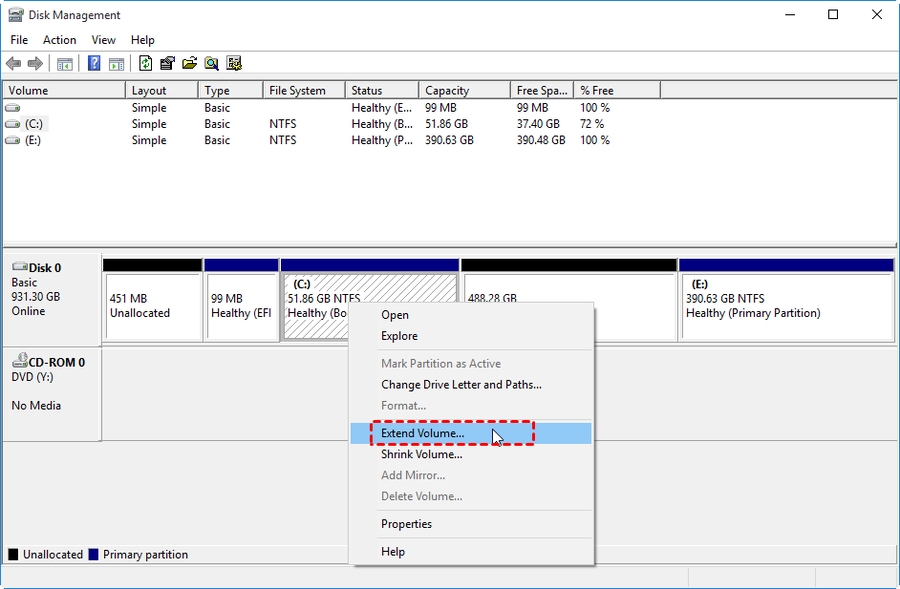This screenshot has width=900, height=589.
Task: Choose Shrink Volume in context menu
Action: click(x=421, y=454)
